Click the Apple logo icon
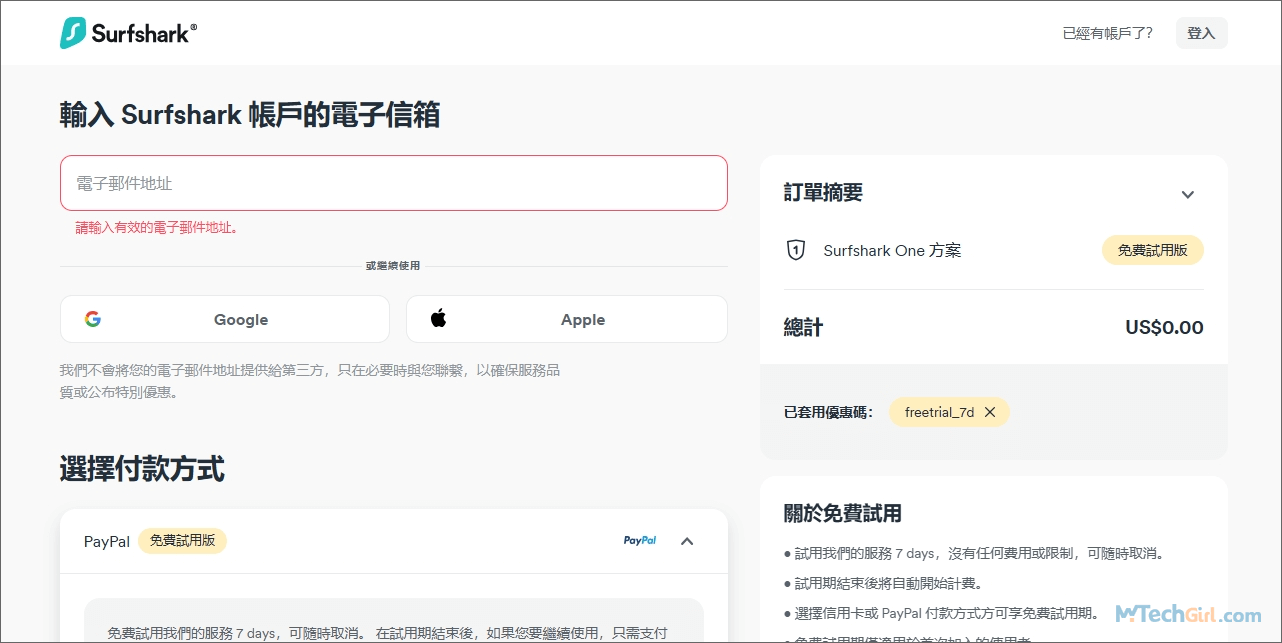Image resolution: width=1282 pixels, height=643 pixels. click(438, 319)
